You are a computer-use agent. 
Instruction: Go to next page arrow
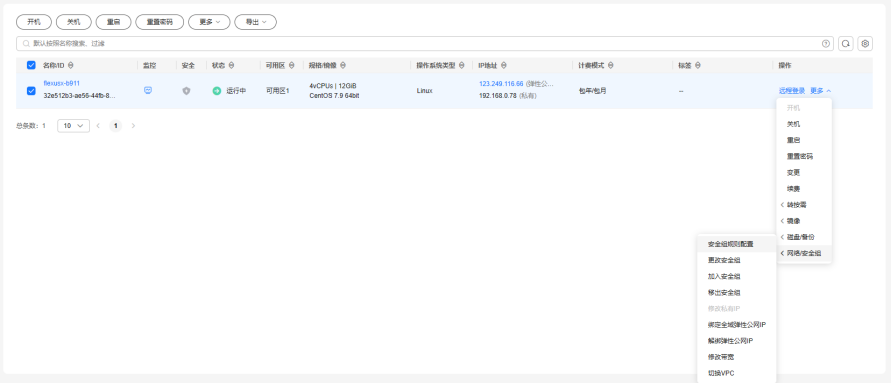tap(134, 126)
